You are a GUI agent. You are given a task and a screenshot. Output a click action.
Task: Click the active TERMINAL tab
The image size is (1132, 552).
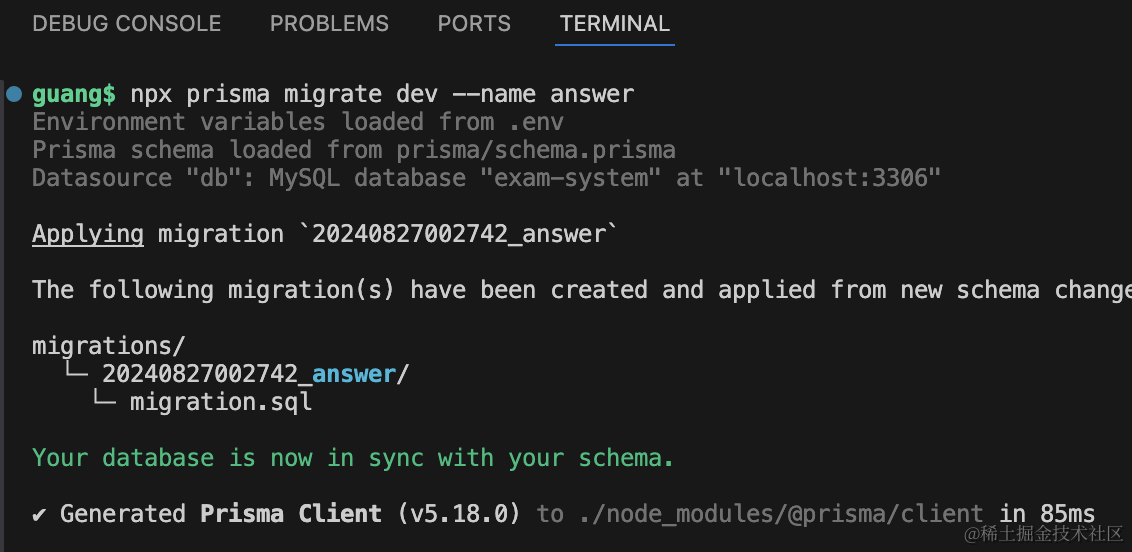615,24
